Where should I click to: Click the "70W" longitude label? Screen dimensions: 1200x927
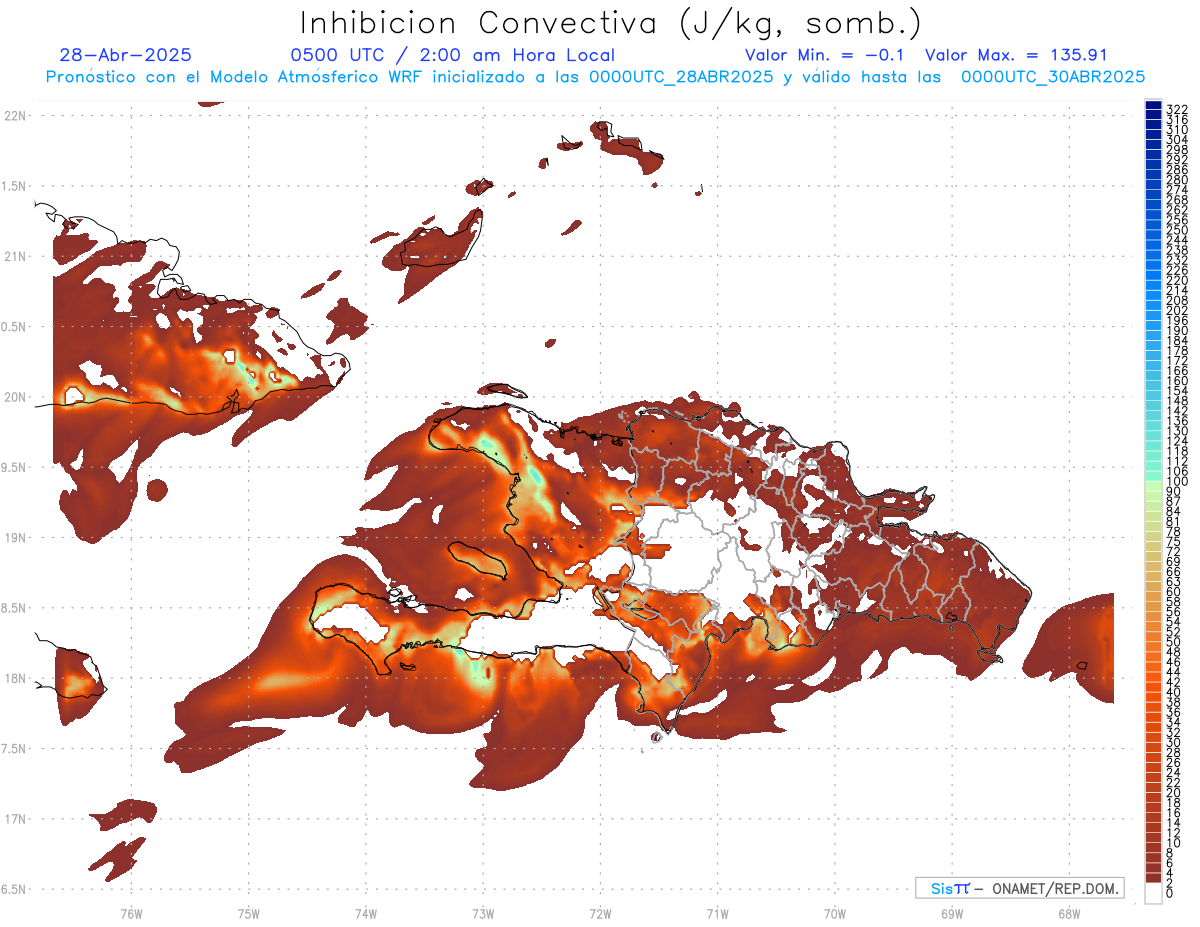pyautogui.click(x=834, y=914)
